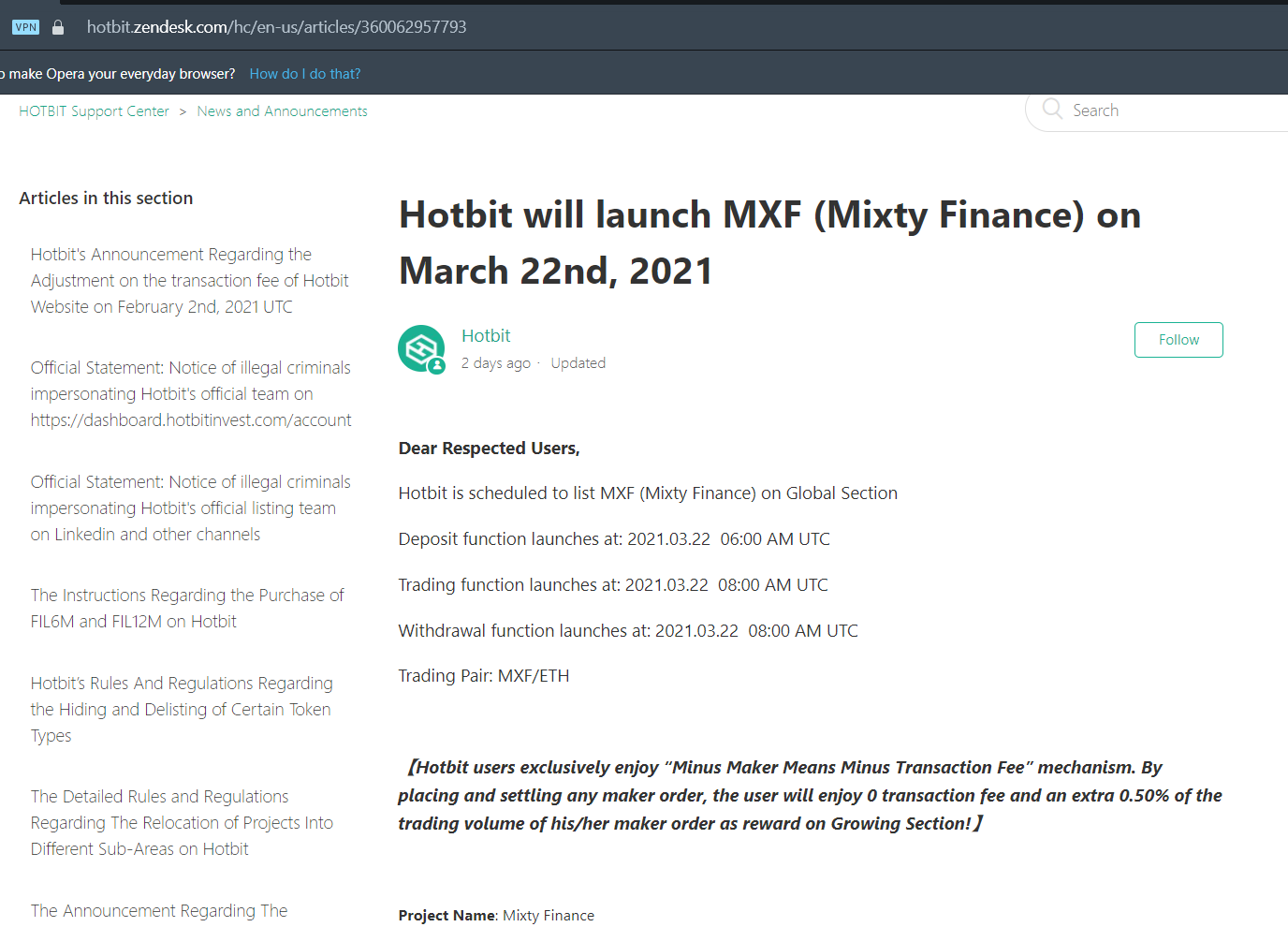Click the Withdrawal function launch time line

(x=628, y=631)
